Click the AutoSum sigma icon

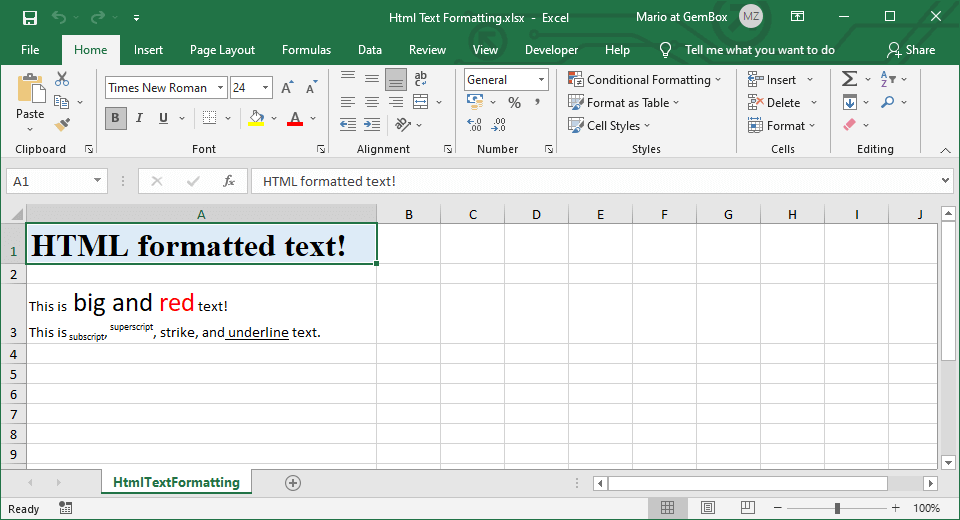tap(849, 79)
